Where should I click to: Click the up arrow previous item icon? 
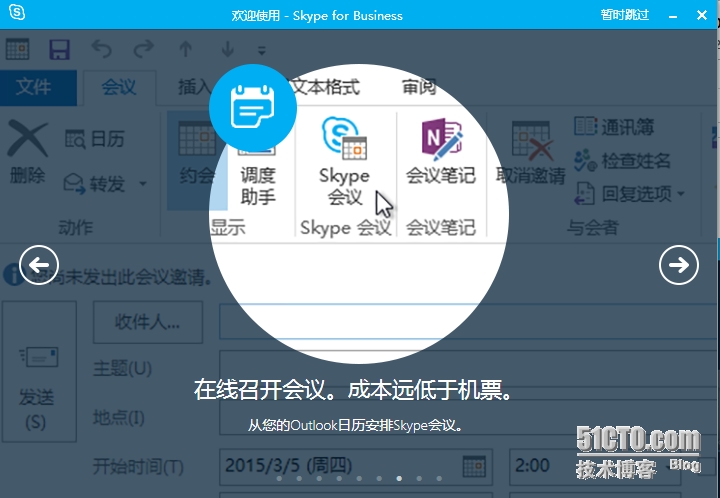point(186,49)
